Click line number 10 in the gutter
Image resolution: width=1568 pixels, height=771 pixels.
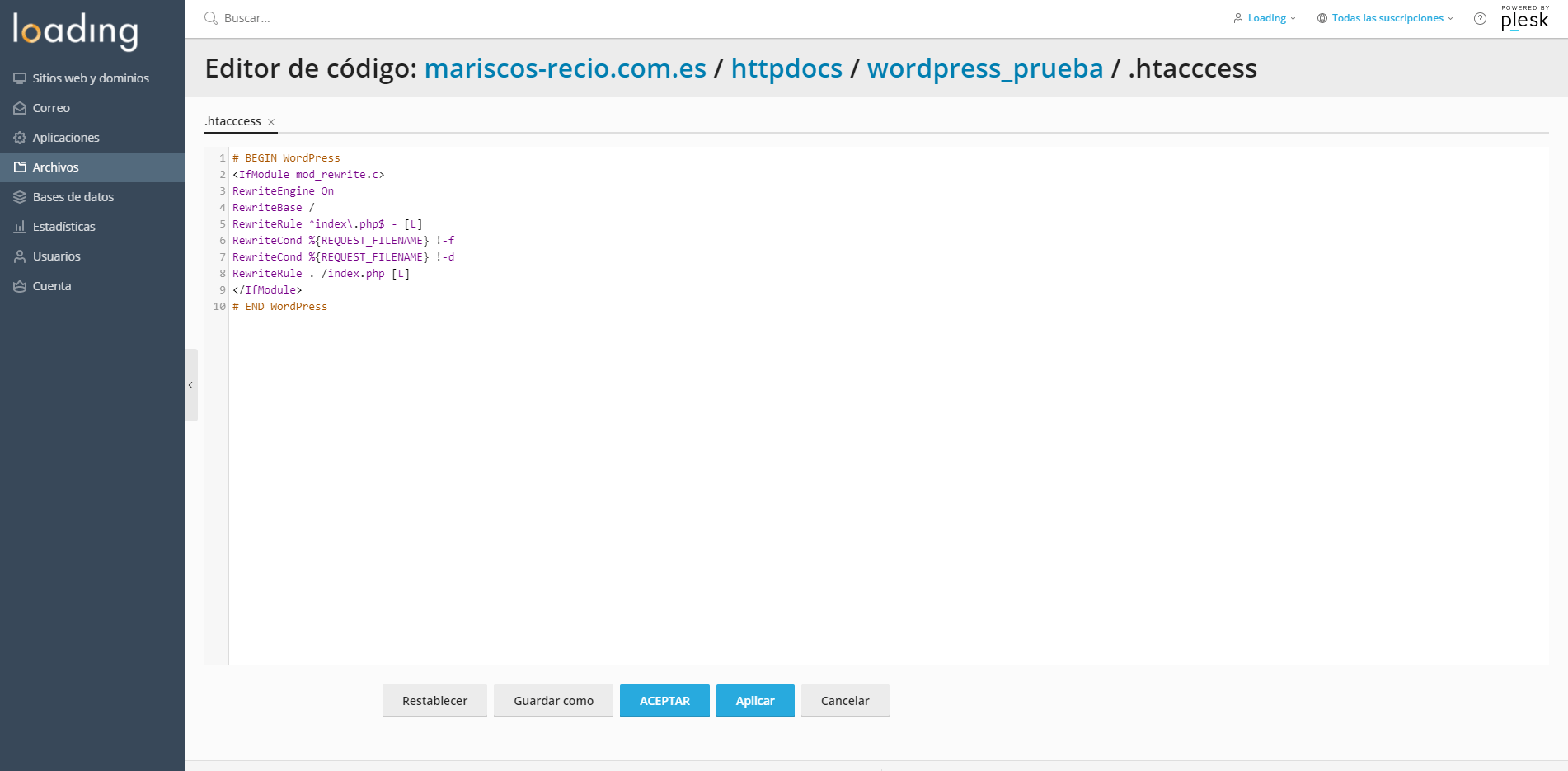(x=219, y=307)
